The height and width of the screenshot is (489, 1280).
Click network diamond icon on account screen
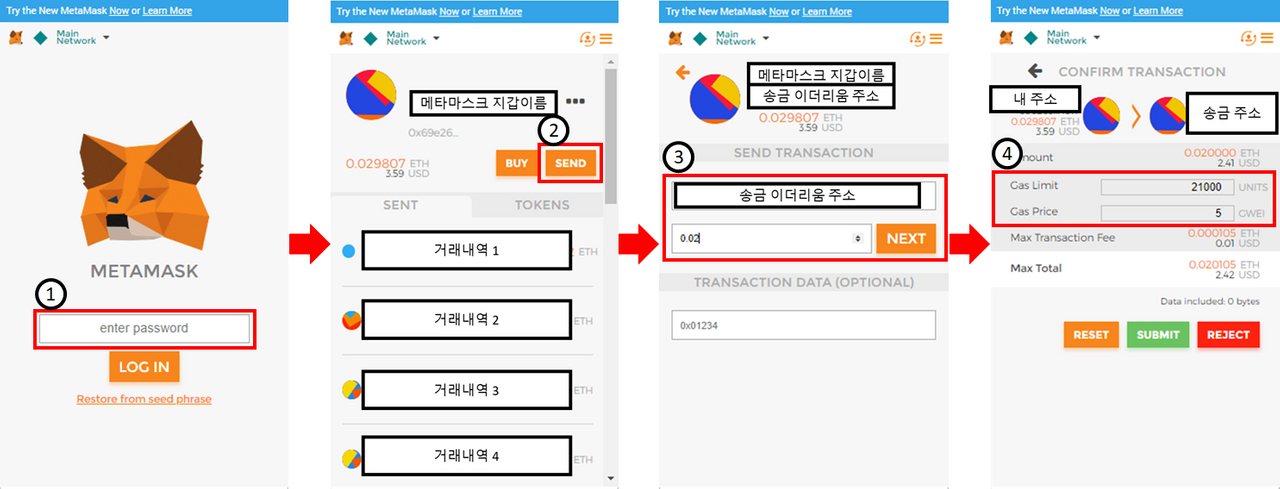click(370, 38)
